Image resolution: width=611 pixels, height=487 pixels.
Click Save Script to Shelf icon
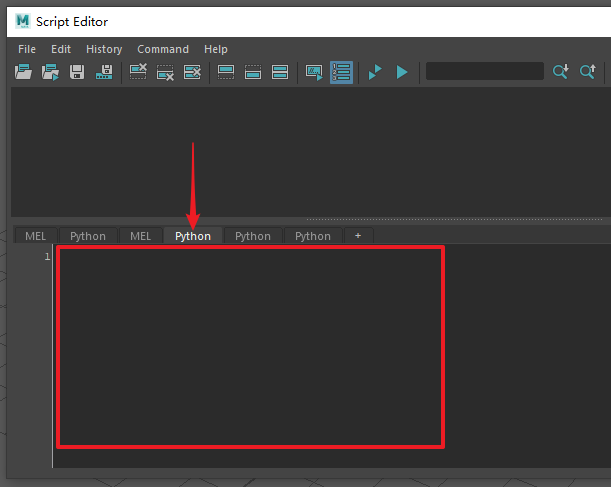coord(104,72)
